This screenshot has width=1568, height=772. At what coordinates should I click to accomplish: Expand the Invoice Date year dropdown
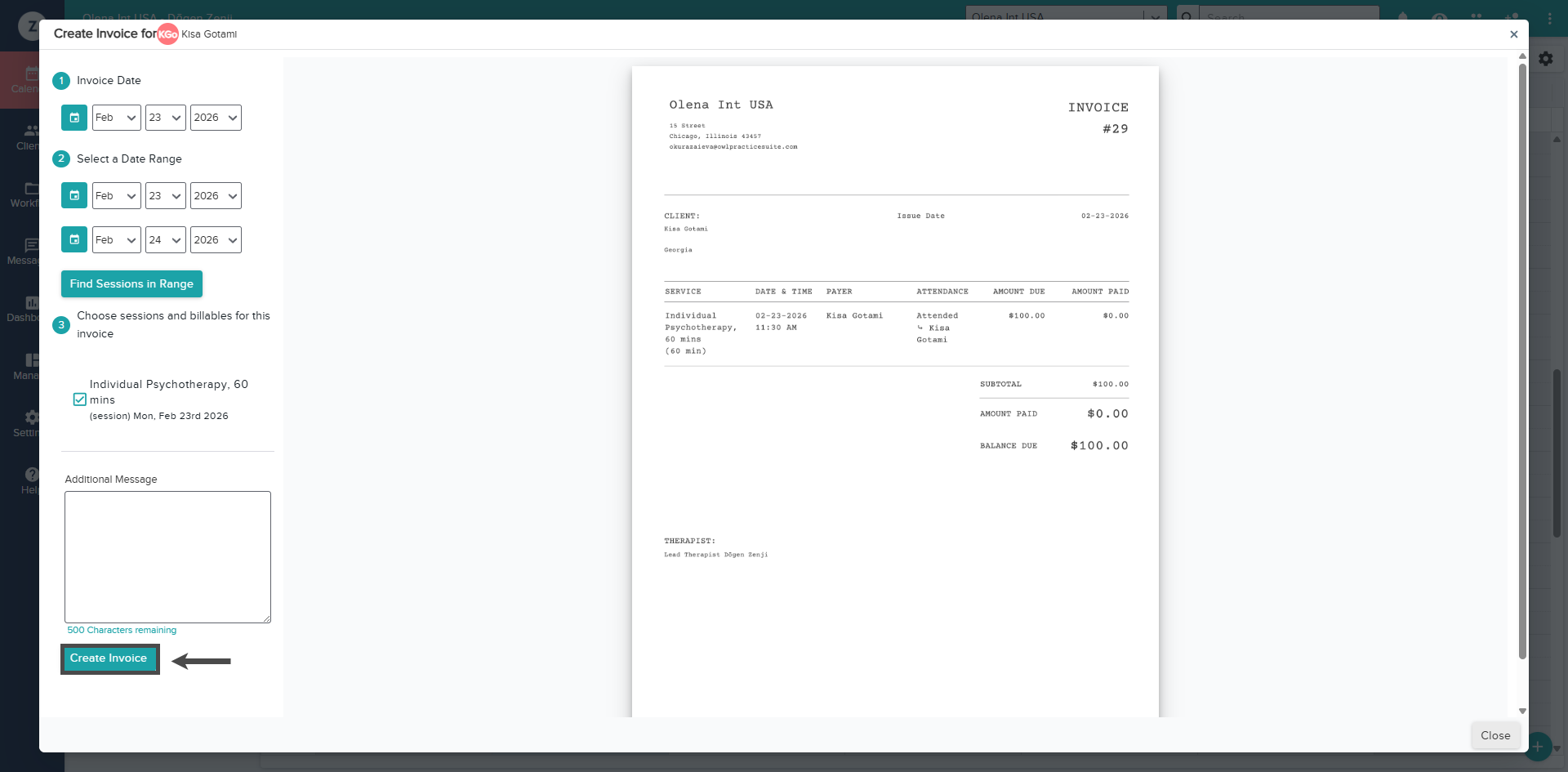point(216,118)
